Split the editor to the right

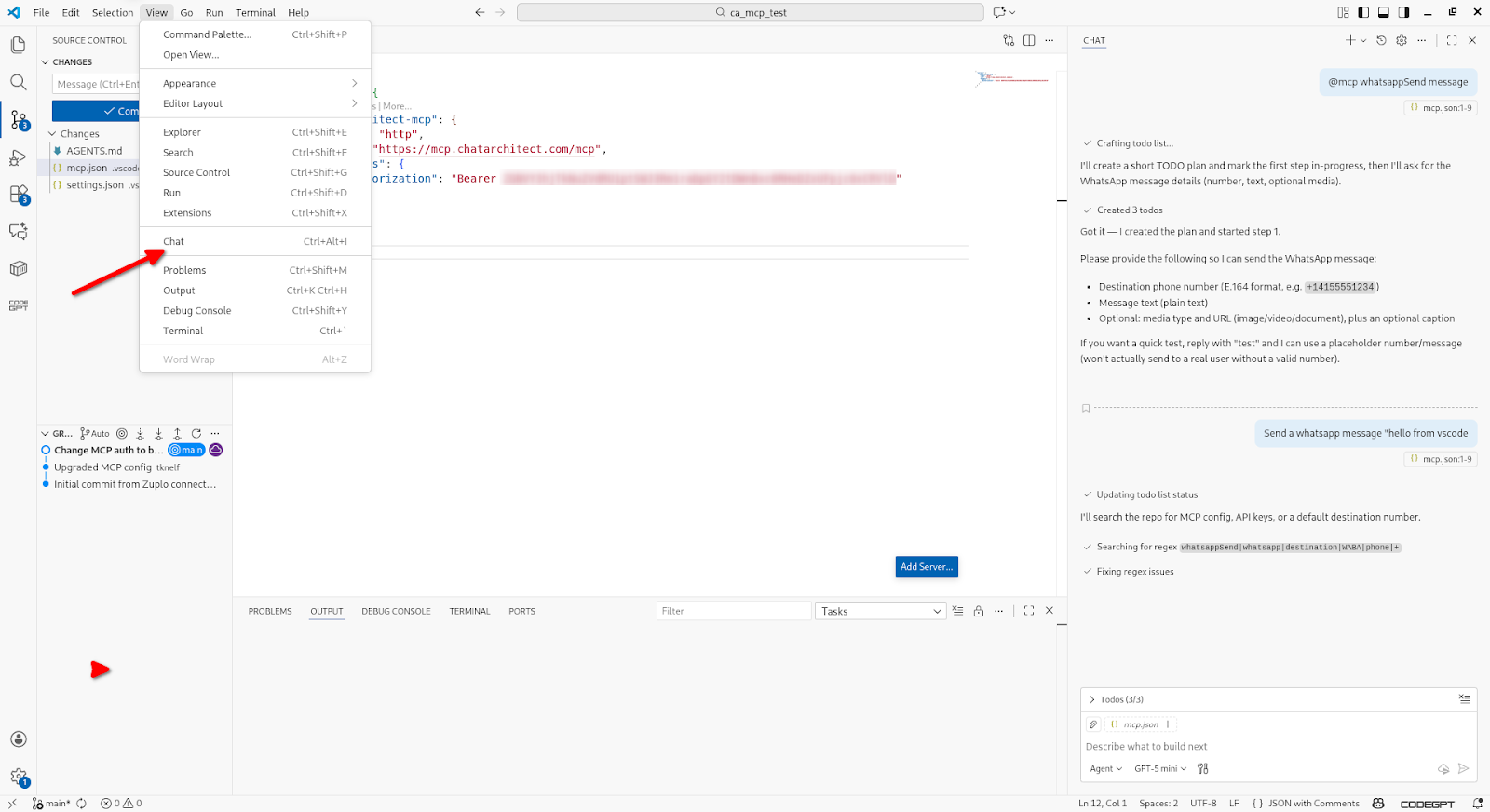[x=1029, y=40]
